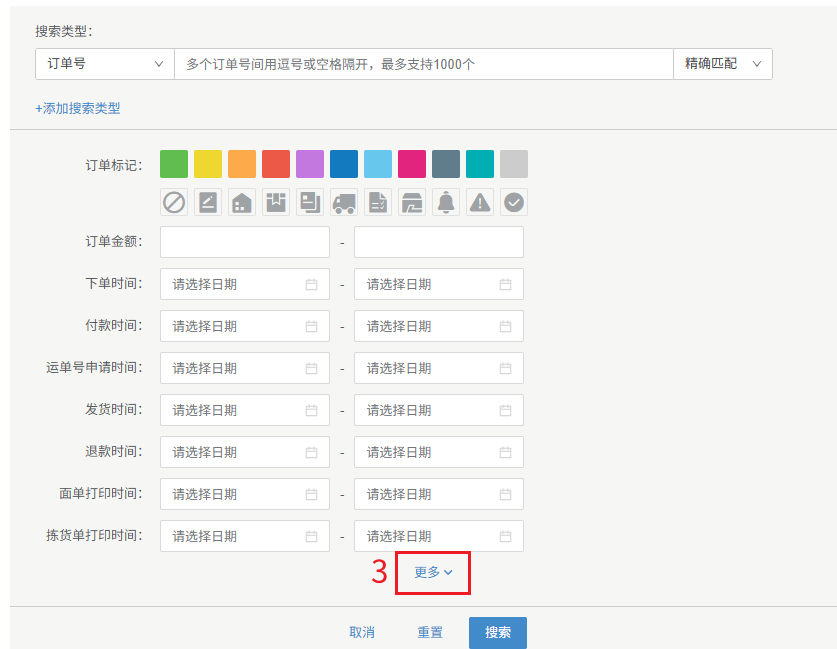This screenshot has height=649, width=837.
Task: Click the delivery truck order mark icon
Action: [x=344, y=202]
